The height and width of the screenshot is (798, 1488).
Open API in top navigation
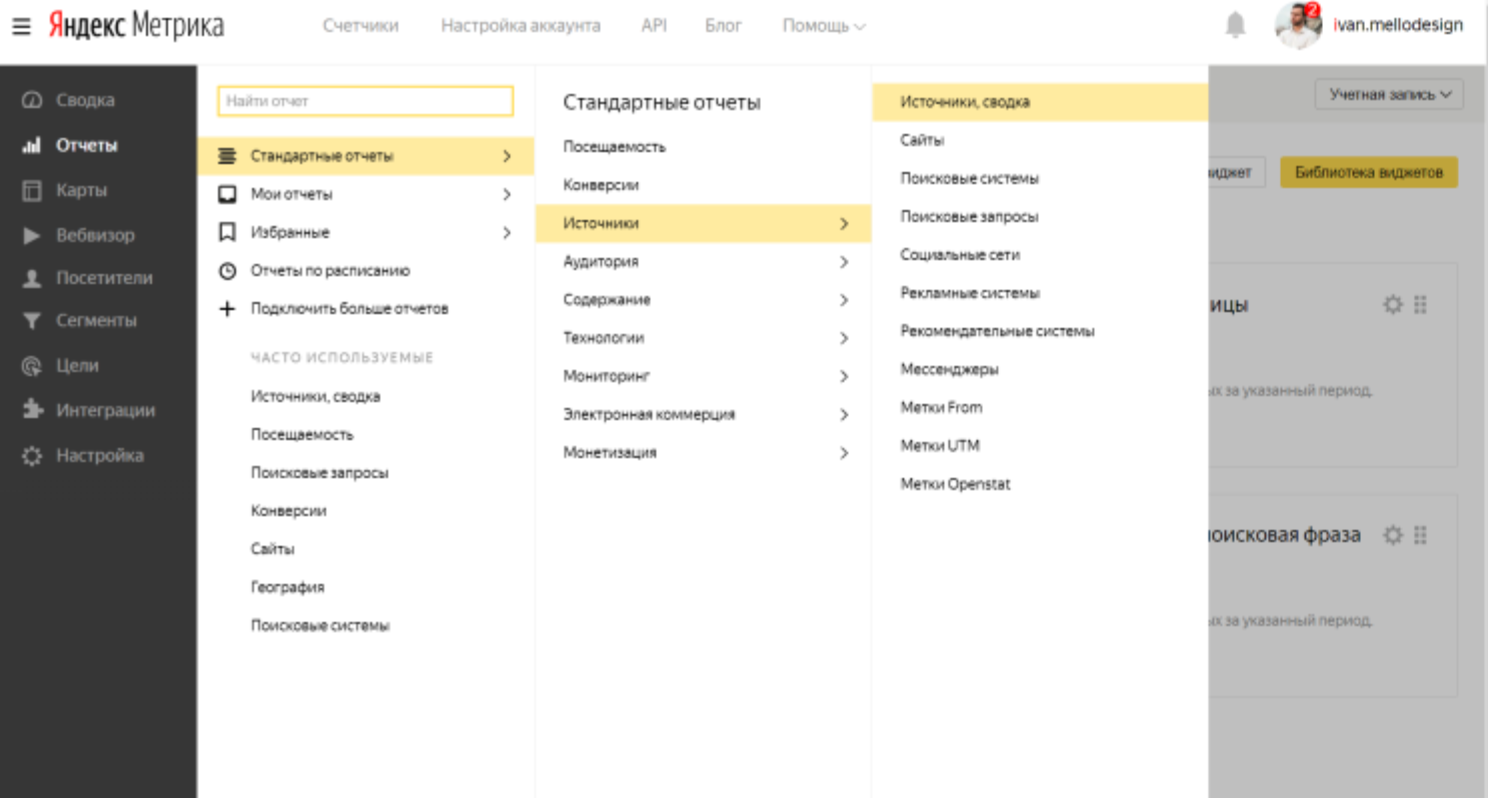pos(654,26)
